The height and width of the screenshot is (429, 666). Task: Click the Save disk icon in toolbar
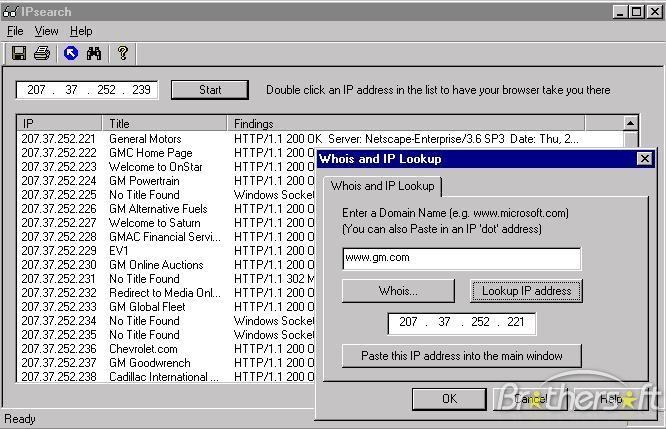pyautogui.click(x=19, y=54)
